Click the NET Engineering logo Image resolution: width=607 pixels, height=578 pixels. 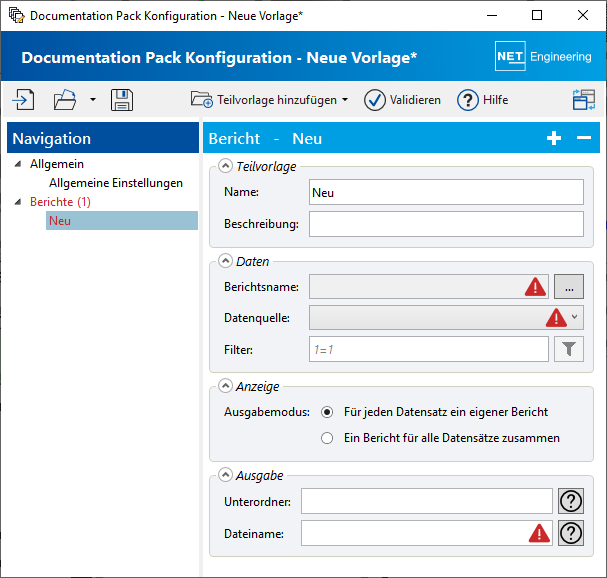pos(543,56)
